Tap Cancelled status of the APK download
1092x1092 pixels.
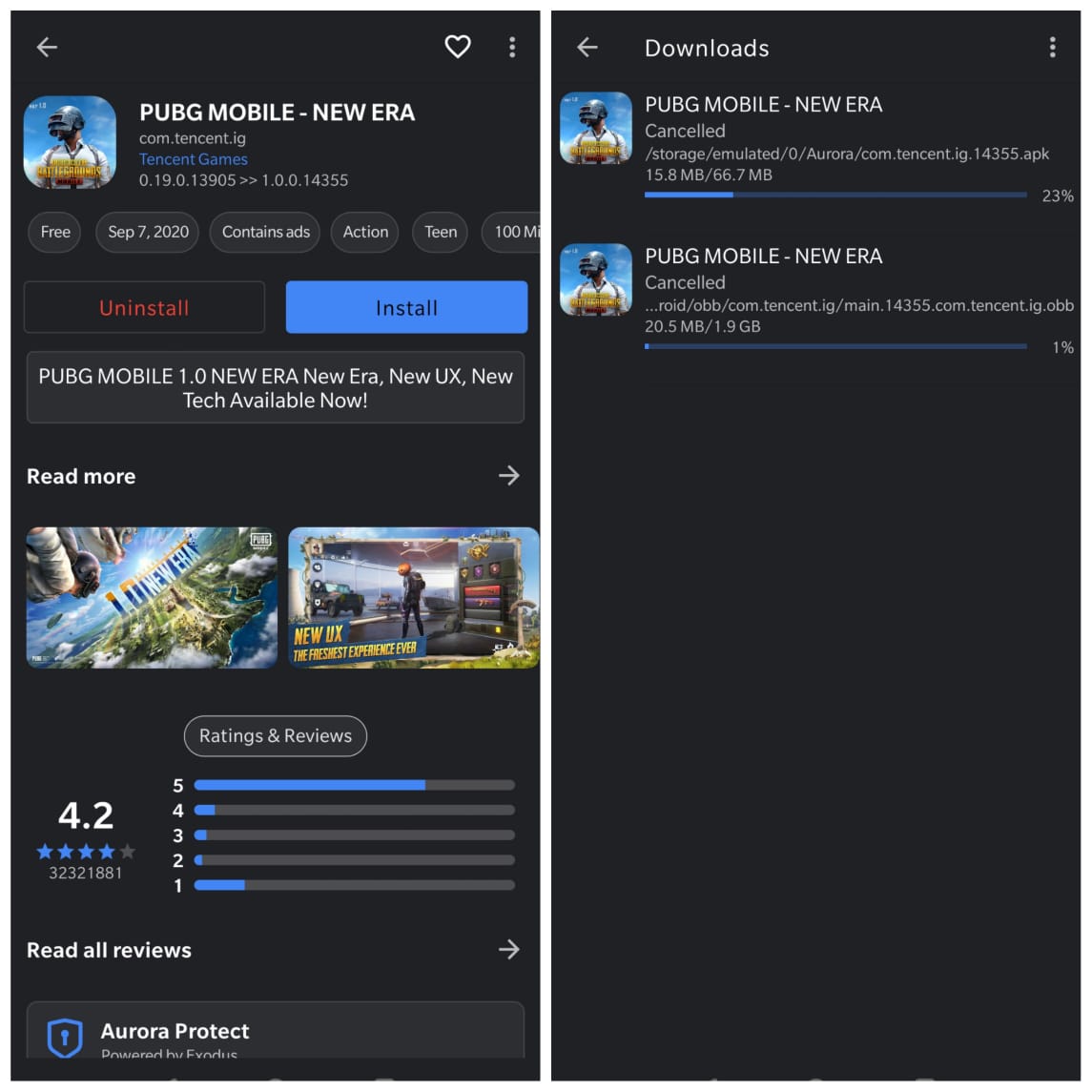point(685,131)
